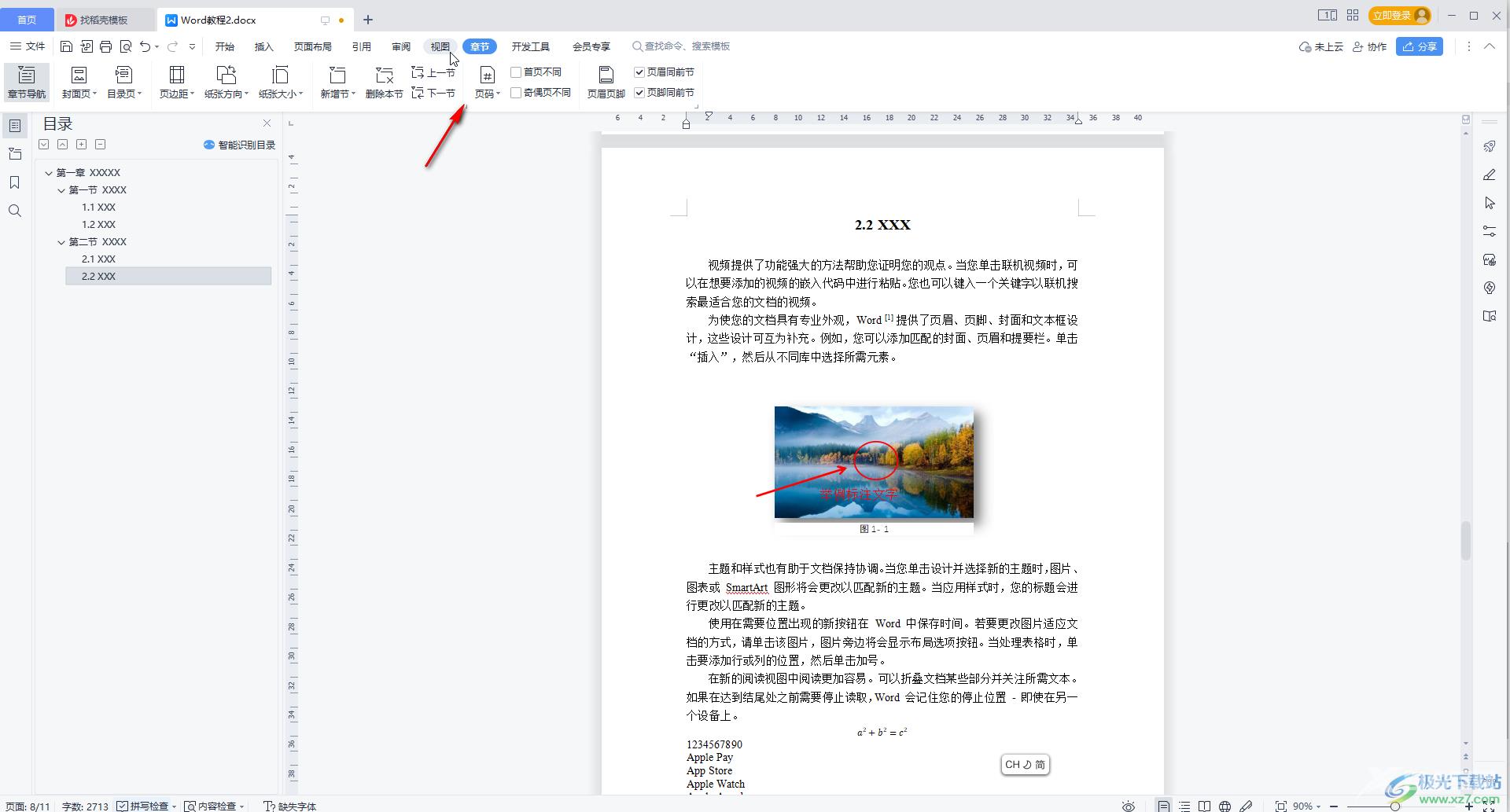
Task: Open the 开始 ribbon tab
Action: [225, 46]
